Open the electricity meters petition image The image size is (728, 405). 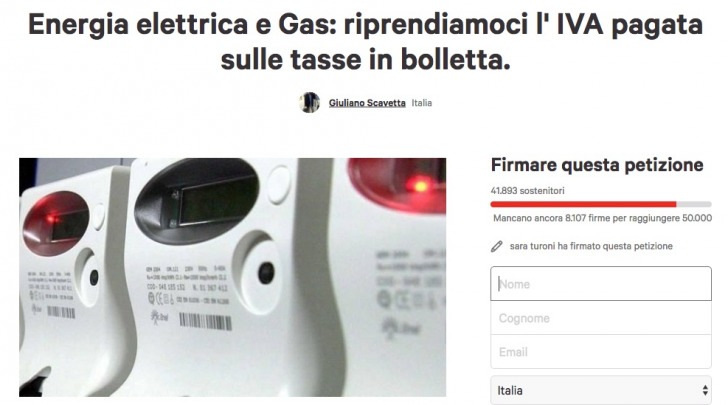[233, 277]
